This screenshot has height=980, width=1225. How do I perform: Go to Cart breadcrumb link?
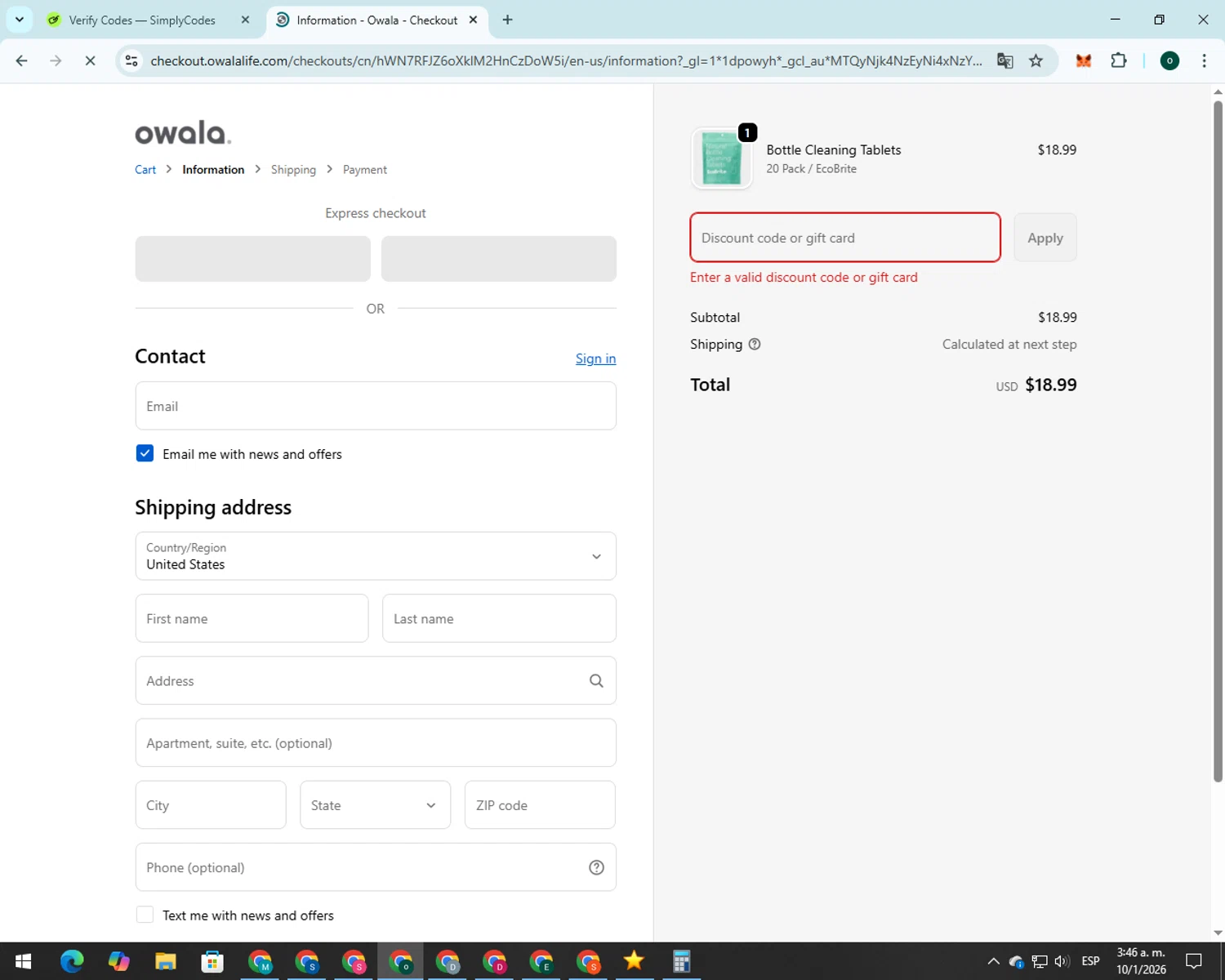[145, 170]
